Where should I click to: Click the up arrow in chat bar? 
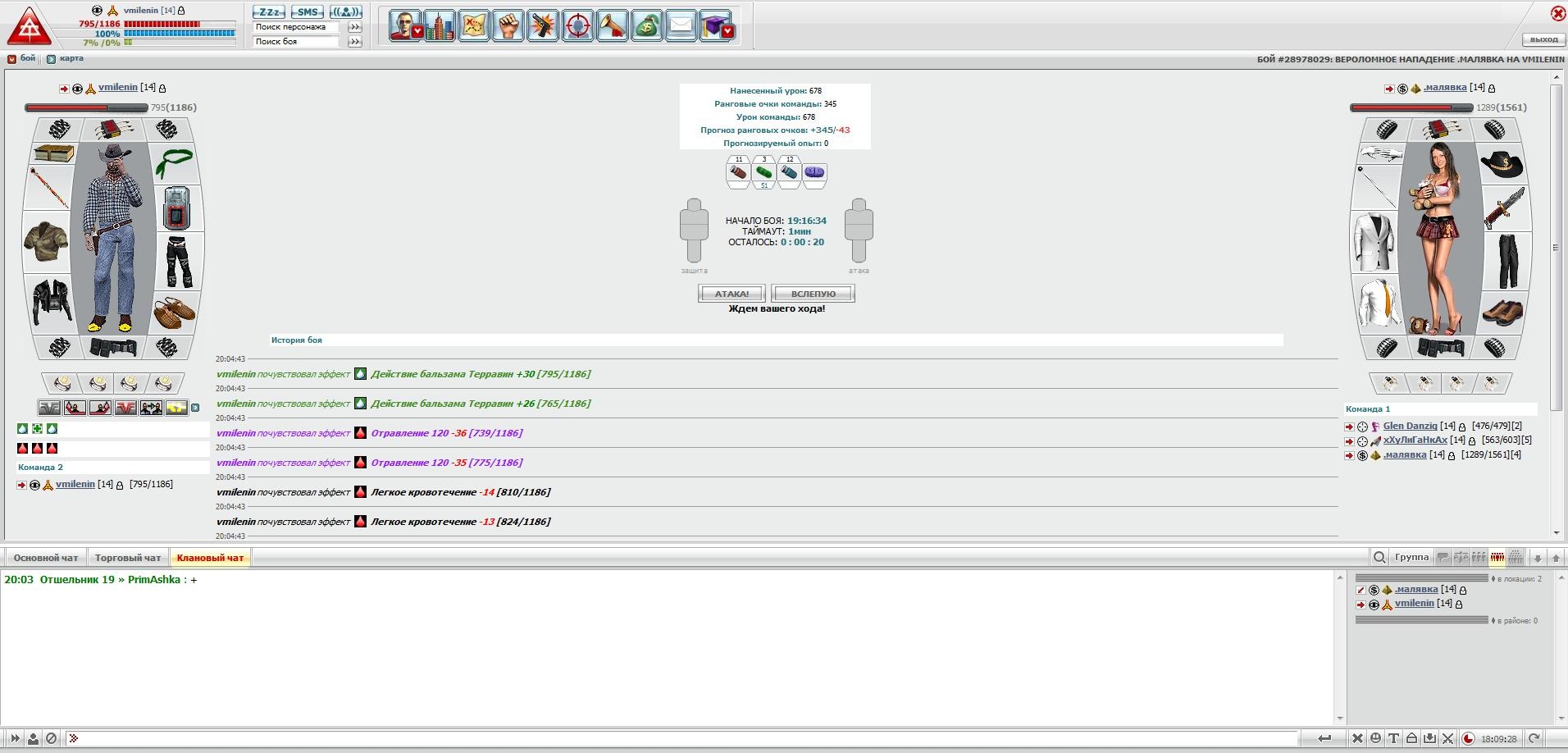click(1556, 558)
